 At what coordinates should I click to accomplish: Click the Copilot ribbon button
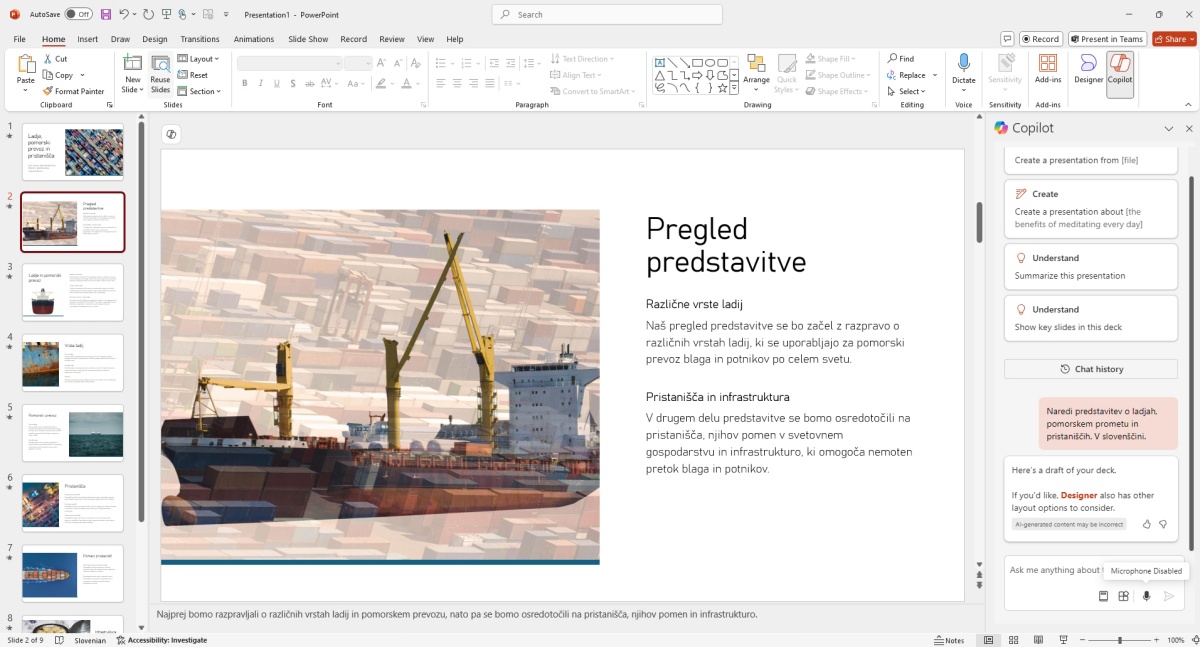click(1120, 74)
